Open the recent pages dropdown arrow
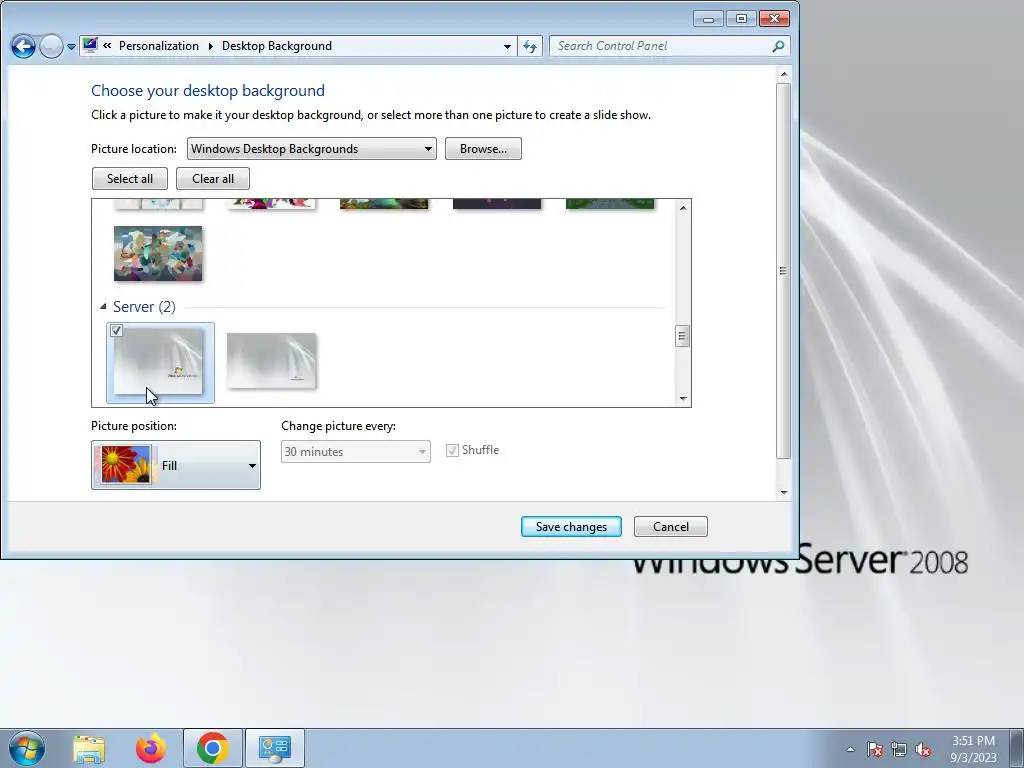This screenshot has width=1024, height=768. point(71,47)
